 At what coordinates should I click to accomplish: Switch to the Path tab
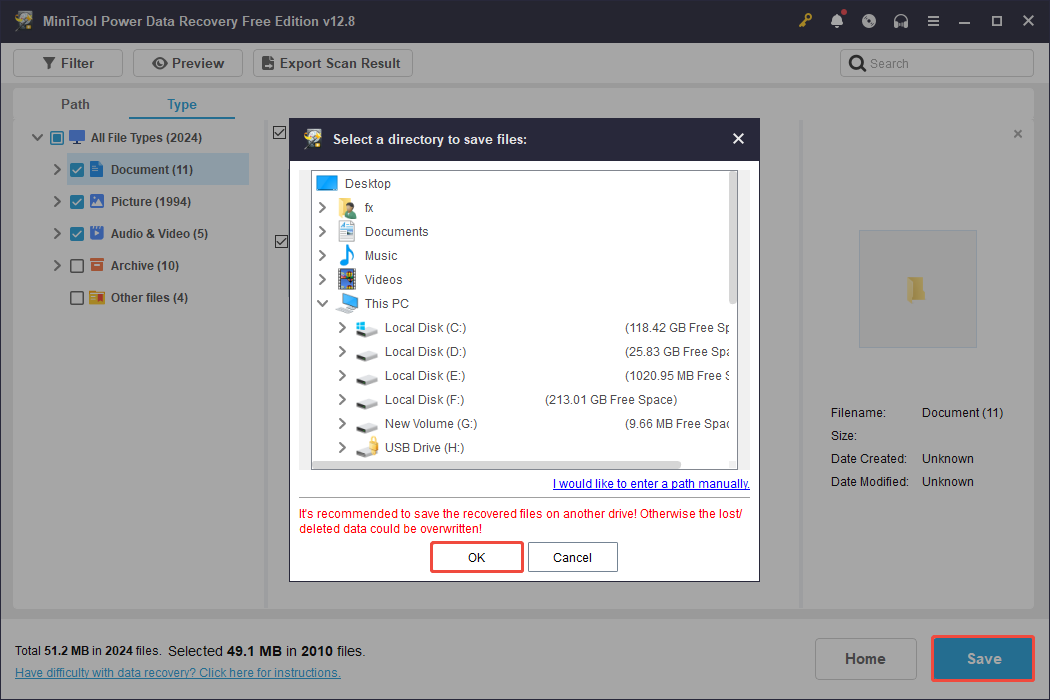click(x=75, y=104)
